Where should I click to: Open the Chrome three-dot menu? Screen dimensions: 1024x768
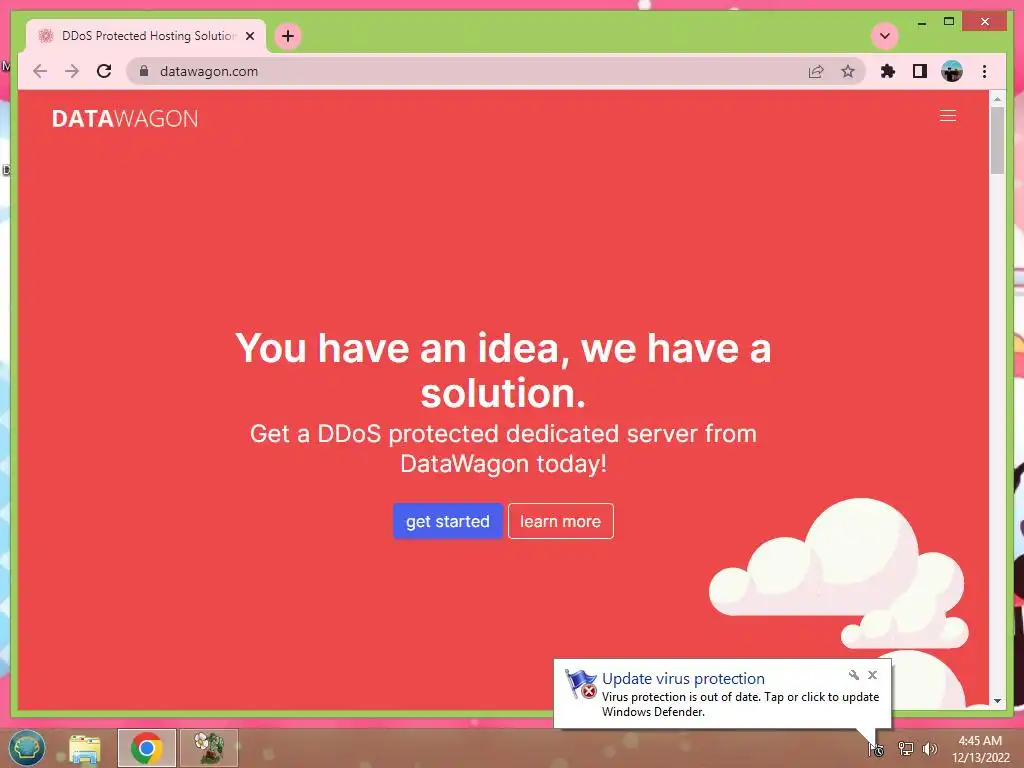tap(985, 71)
